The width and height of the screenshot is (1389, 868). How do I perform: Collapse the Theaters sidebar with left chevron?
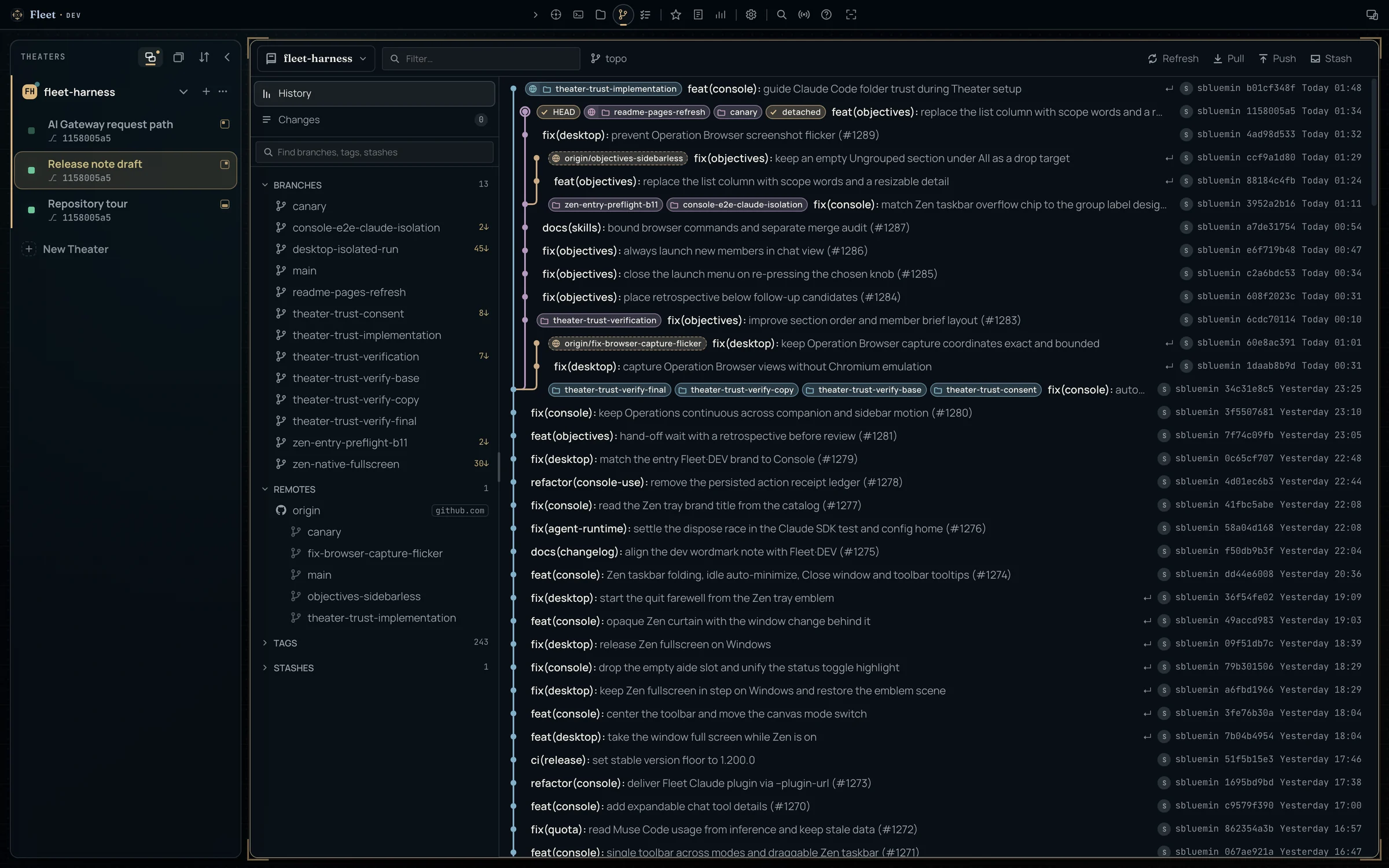pos(227,57)
